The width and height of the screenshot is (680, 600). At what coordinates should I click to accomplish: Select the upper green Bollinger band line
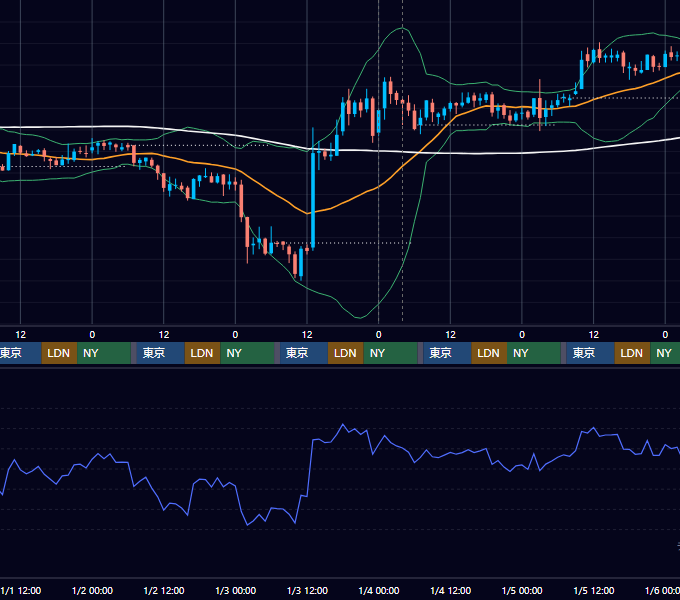click(402, 29)
